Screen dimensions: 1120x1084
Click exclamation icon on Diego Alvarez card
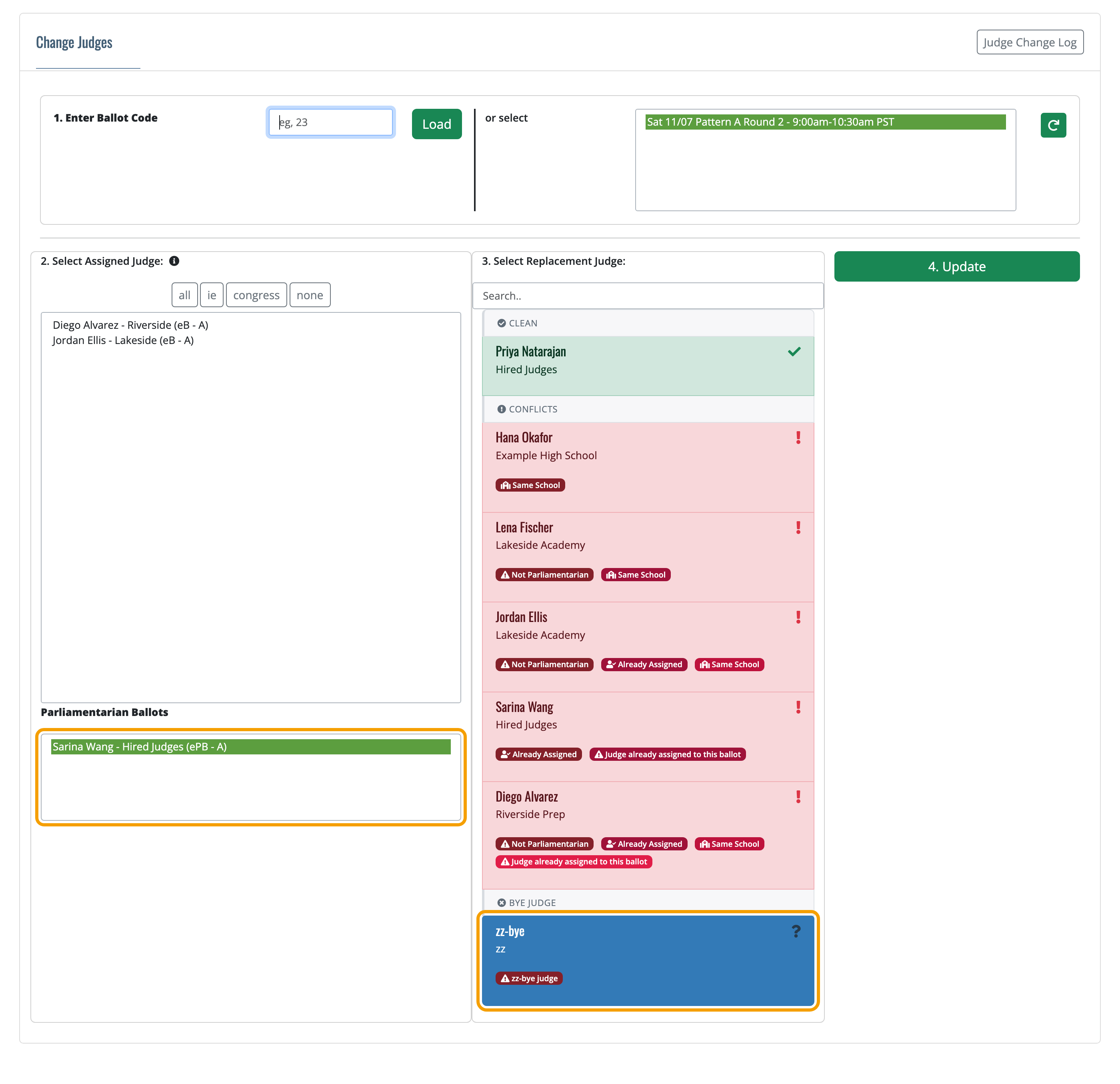pyautogui.click(x=798, y=796)
